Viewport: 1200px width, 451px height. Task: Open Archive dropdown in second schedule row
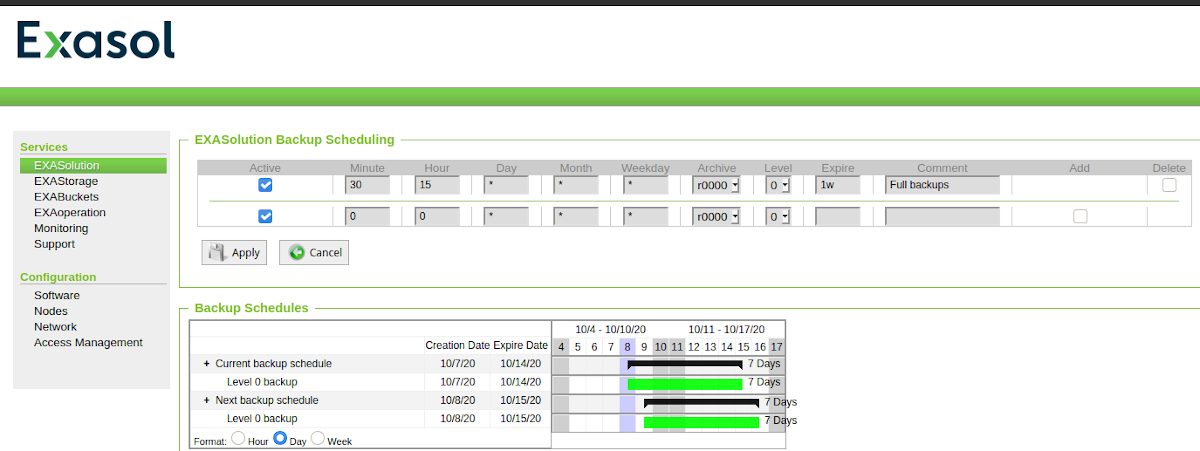716,216
